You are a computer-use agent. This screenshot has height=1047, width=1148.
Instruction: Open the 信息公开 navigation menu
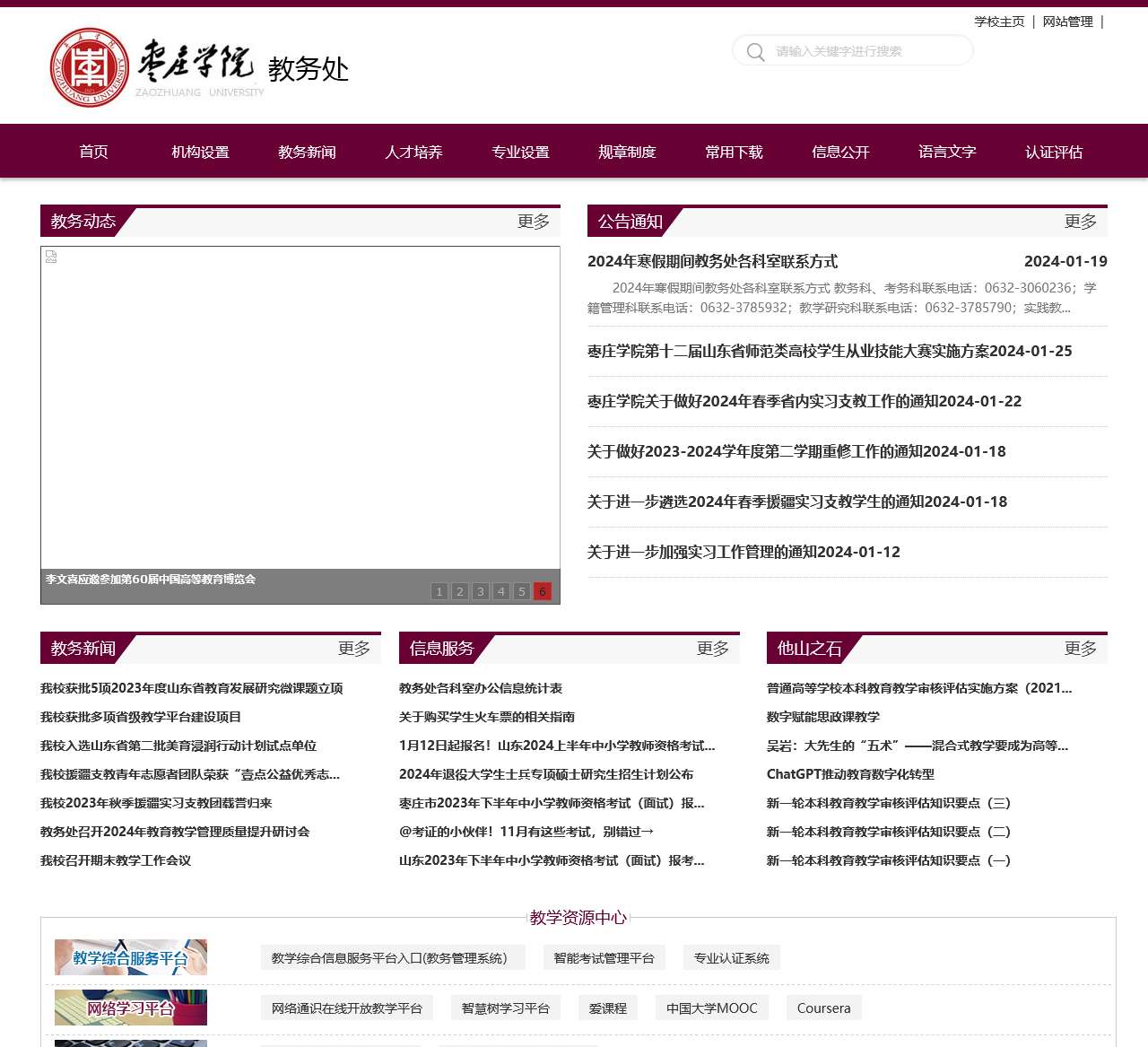click(839, 152)
